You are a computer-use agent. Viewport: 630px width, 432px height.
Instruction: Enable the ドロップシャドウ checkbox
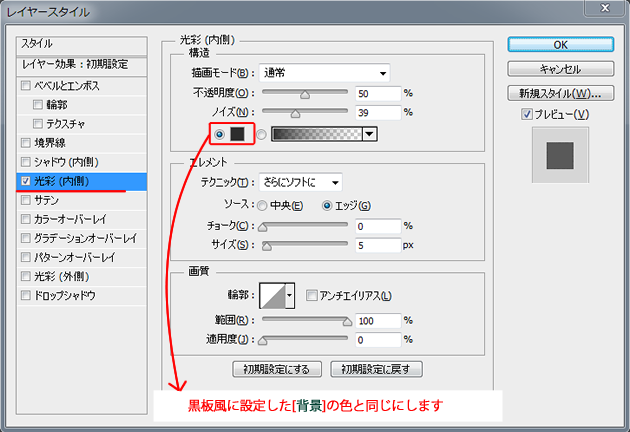[x=25, y=295]
